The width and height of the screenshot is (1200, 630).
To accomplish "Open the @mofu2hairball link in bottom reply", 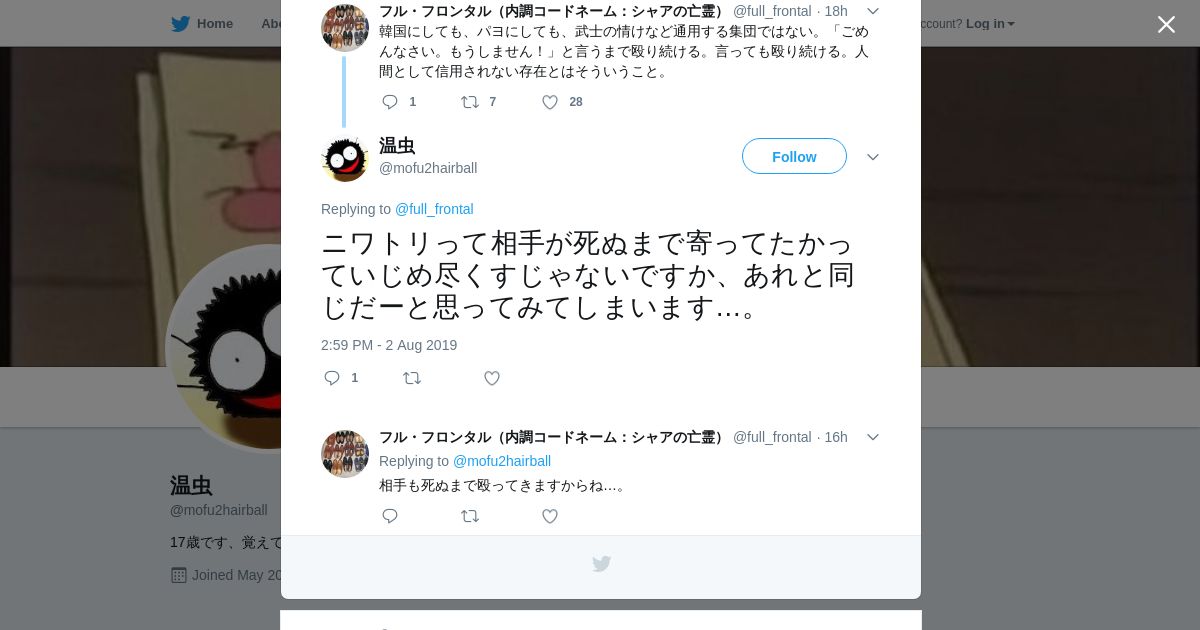I will coord(502,461).
